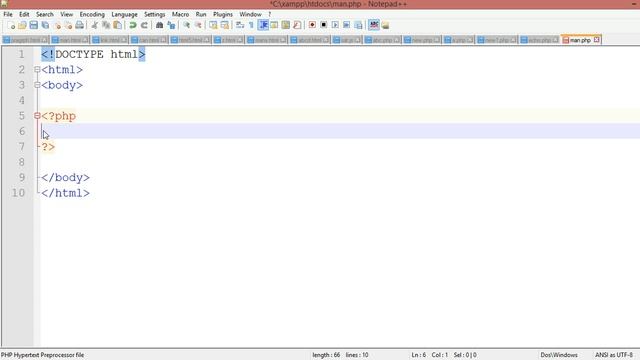Open the Macro menu
This screenshot has height=360, width=640.
(180, 14)
